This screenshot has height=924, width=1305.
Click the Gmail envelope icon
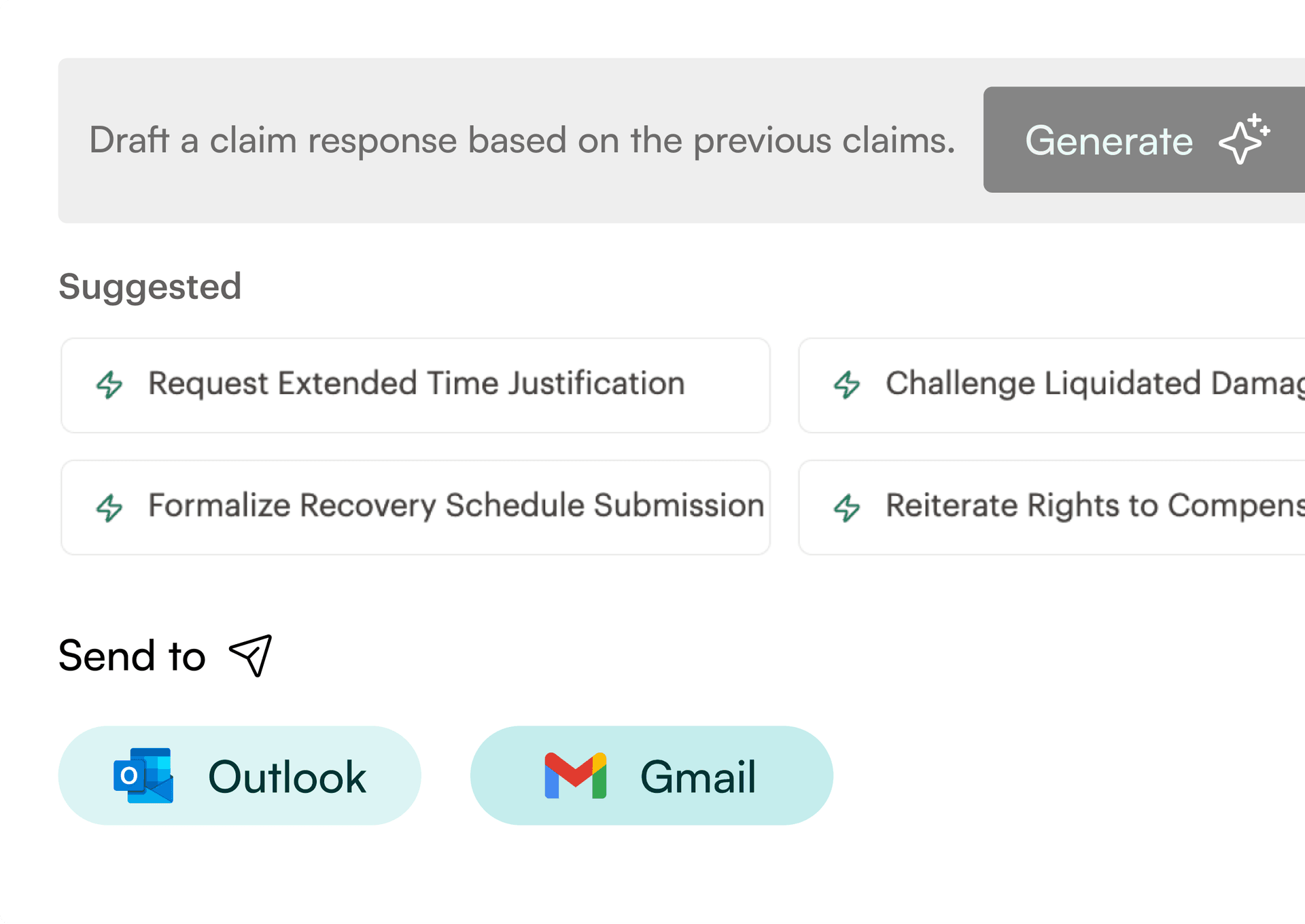(x=575, y=775)
